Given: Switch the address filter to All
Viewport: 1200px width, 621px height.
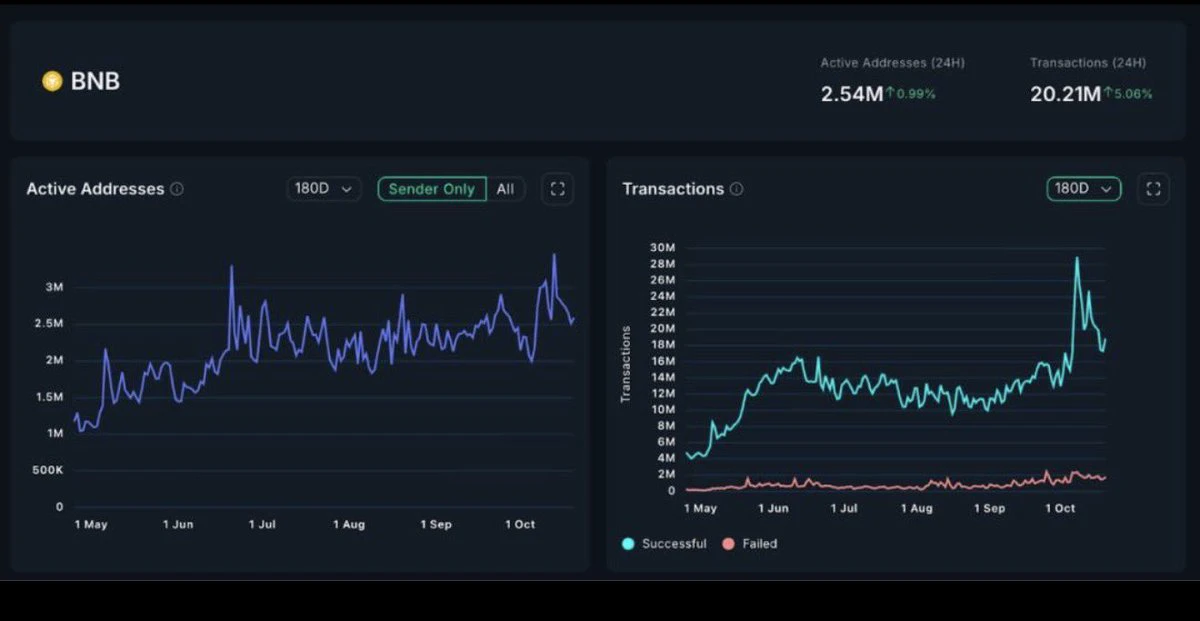Looking at the screenshot, I should 506,189.
